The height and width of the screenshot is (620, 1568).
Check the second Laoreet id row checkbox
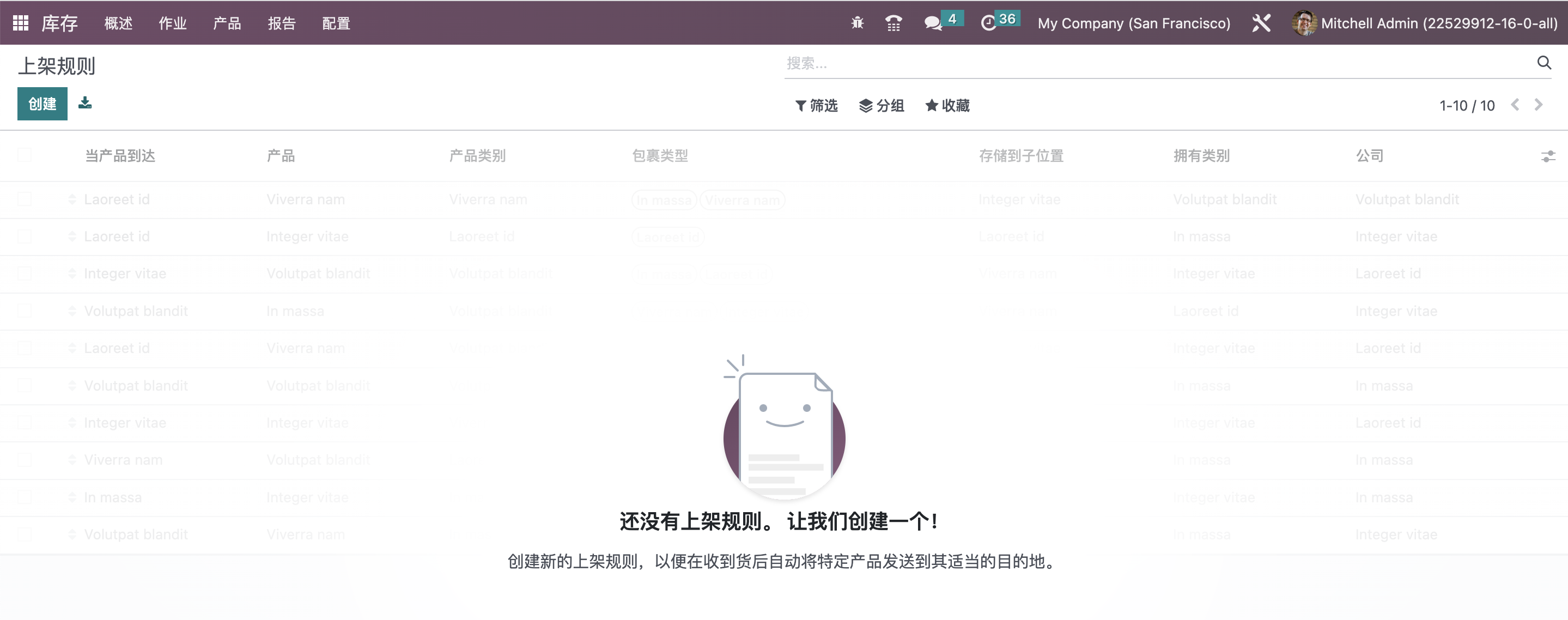25,236
